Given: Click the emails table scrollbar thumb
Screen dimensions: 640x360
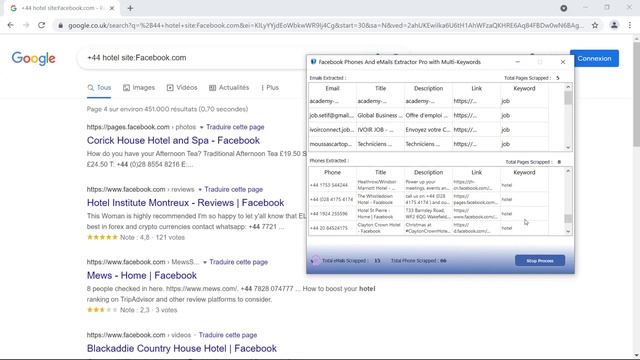Looking at the screenshot, I should (x=568, y=98).
